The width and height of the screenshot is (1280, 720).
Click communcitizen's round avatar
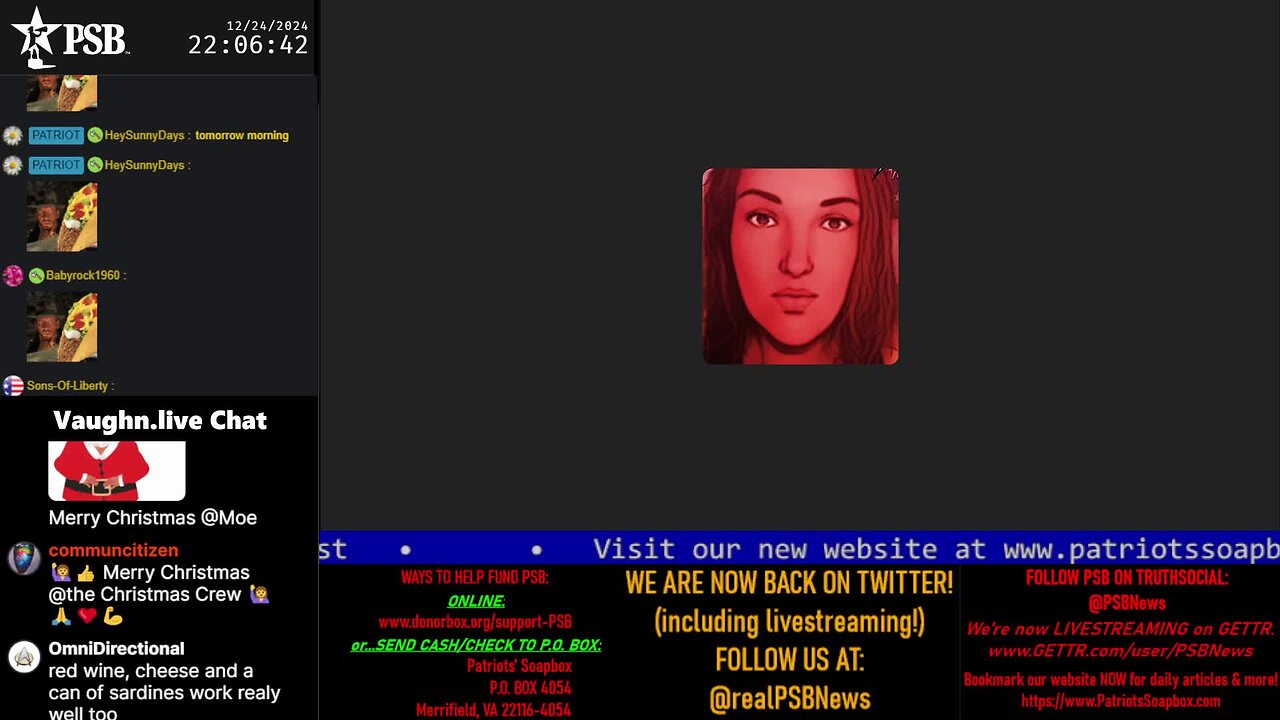pyautogui.click(x=24, y=558)
